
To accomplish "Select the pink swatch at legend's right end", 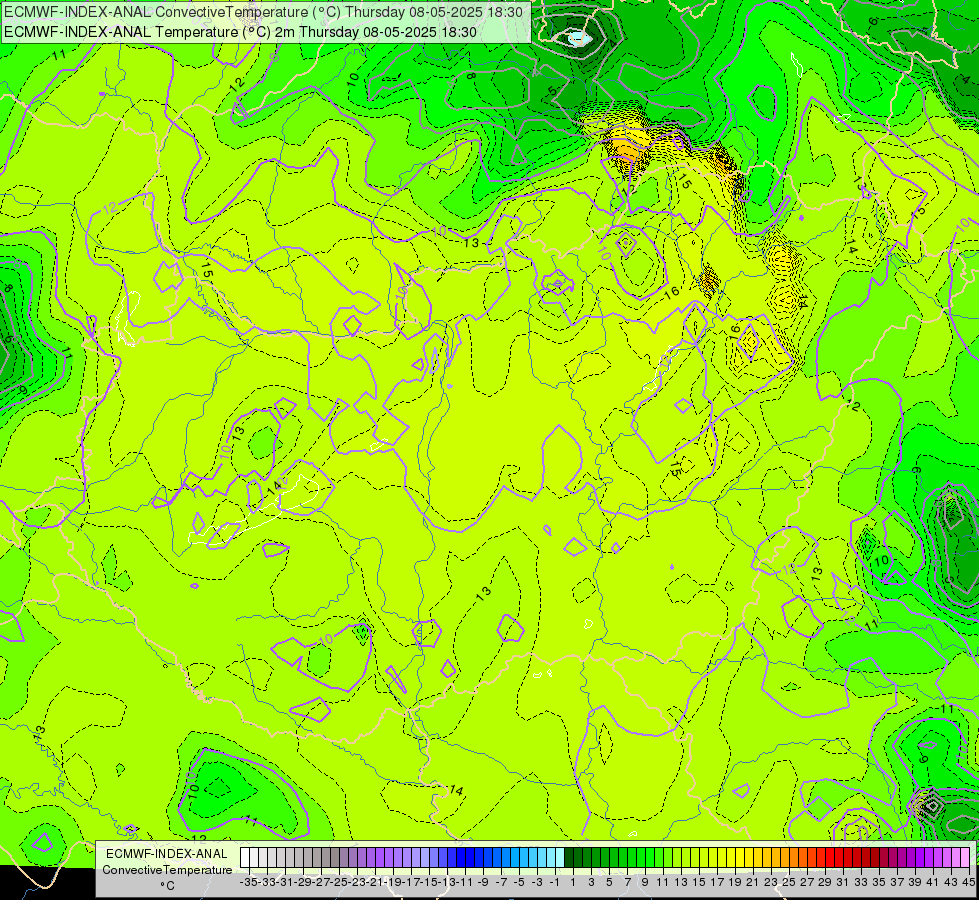I will [x=965, y=858].
